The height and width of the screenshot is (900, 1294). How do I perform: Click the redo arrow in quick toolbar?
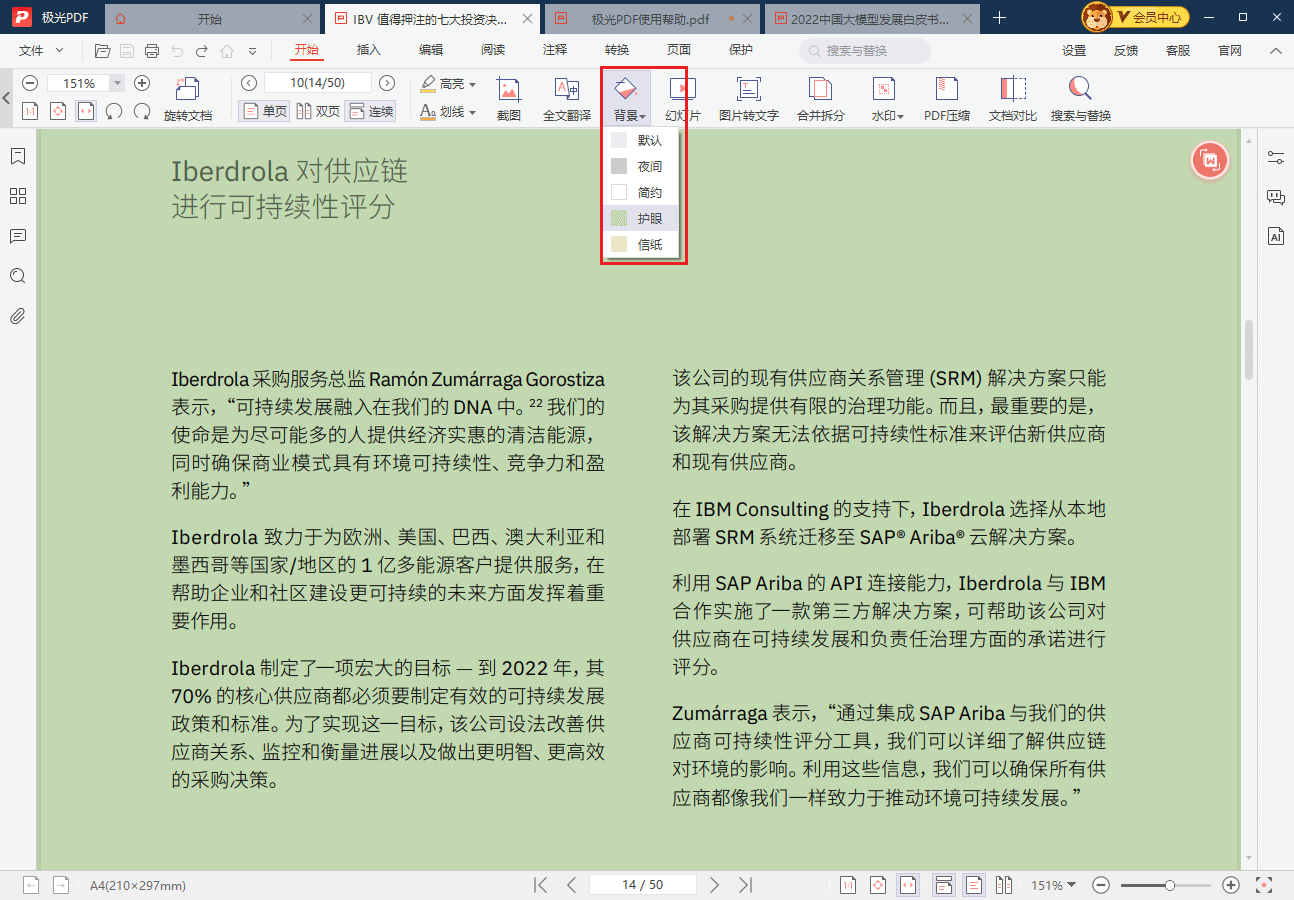click(x=202, y=50)
